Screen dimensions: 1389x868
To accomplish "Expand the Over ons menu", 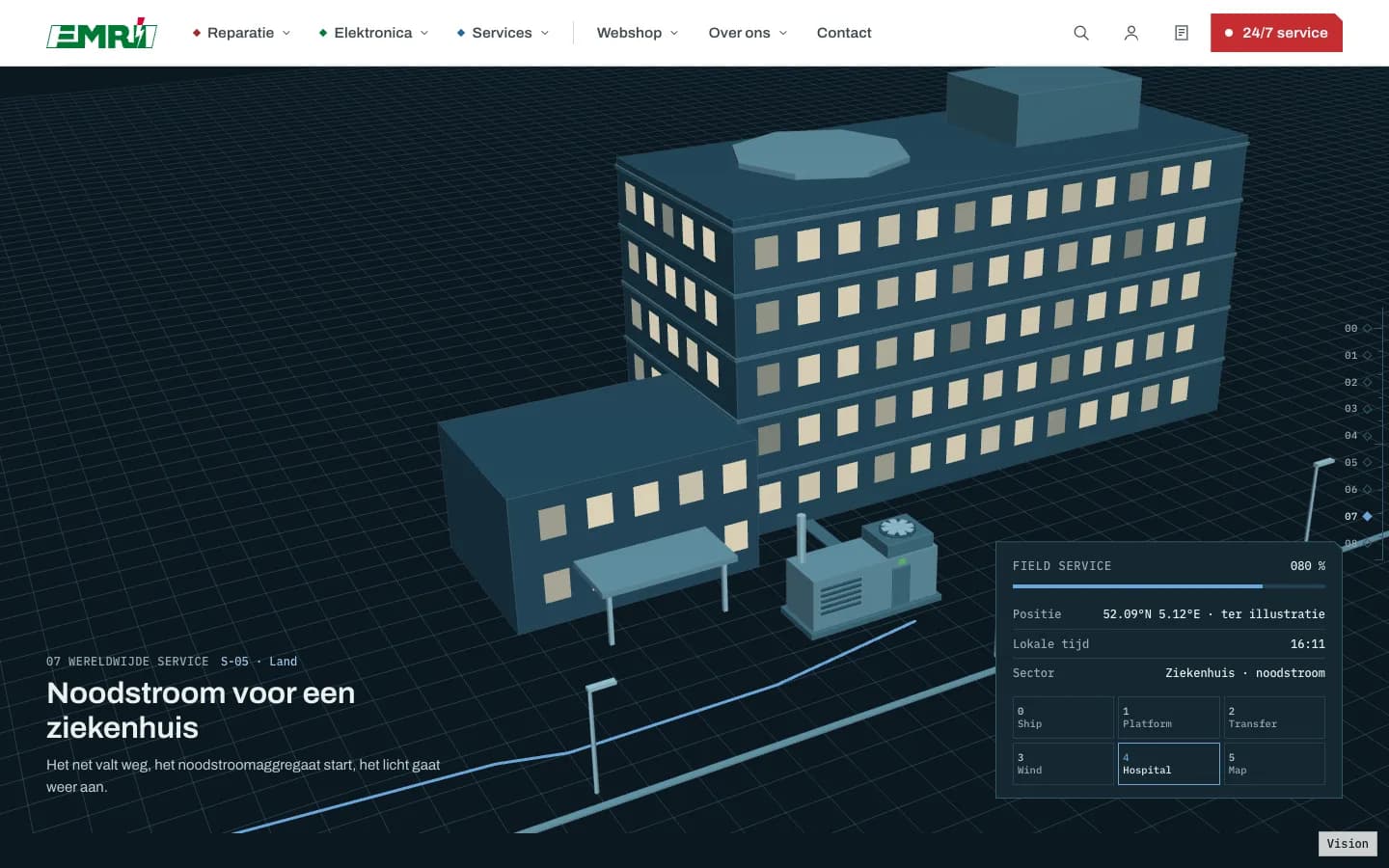I will 748,33.
